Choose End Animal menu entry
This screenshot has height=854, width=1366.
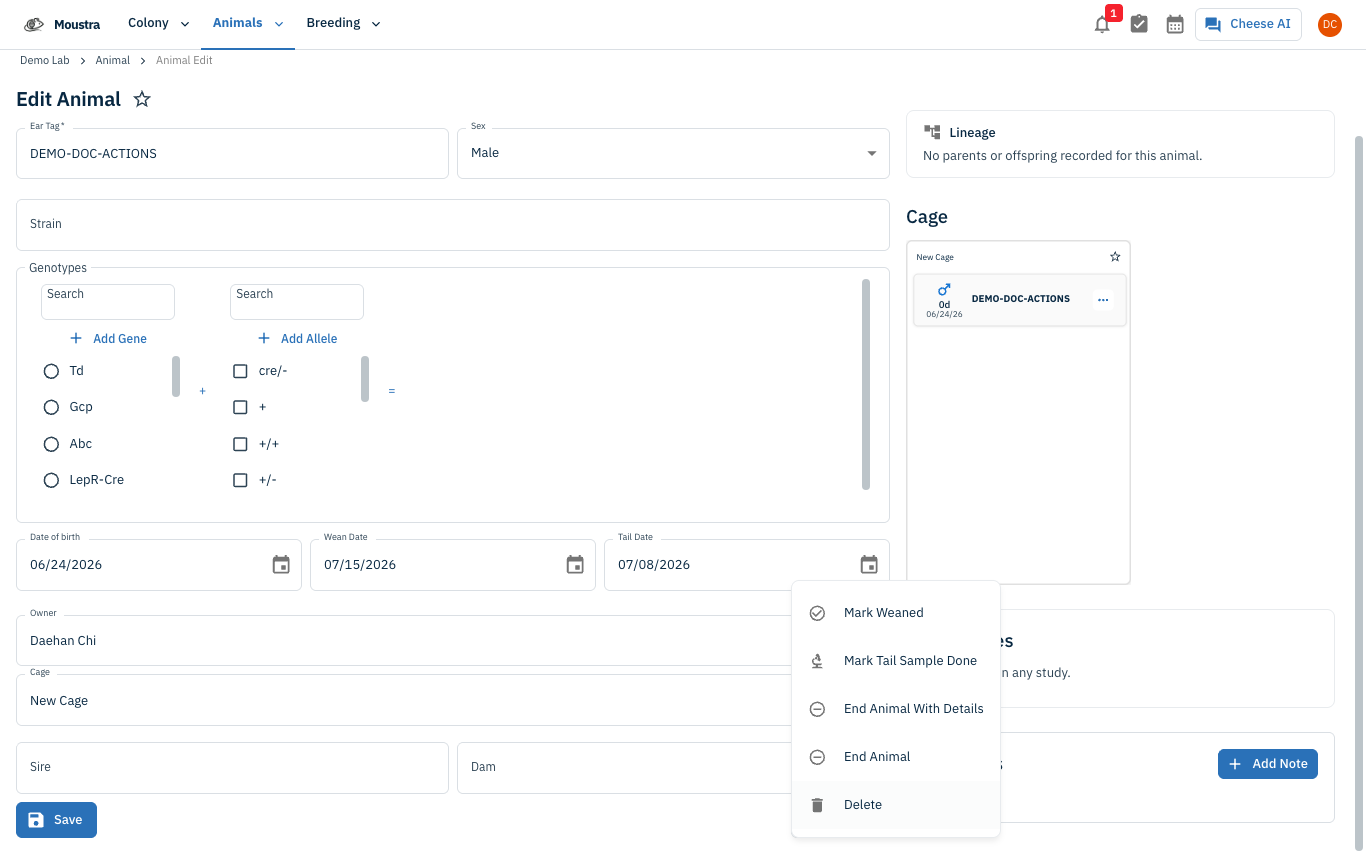coord(896,757)
